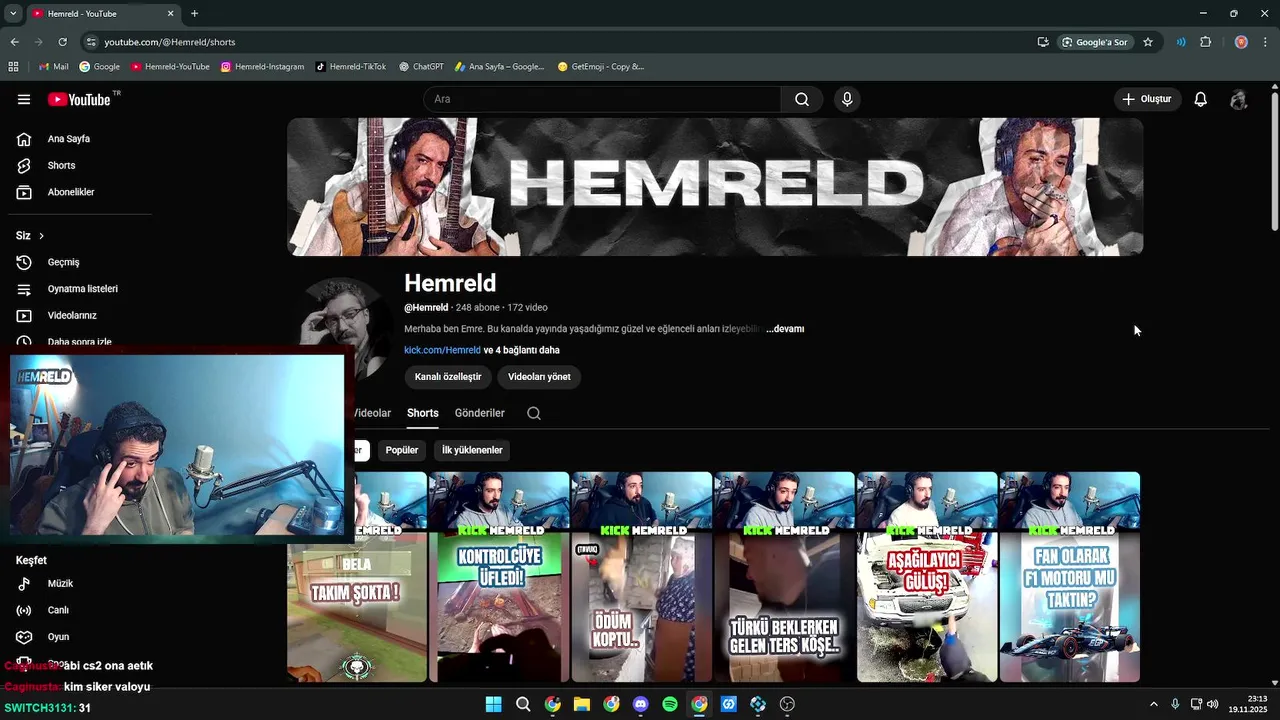Open OBS Studio from taskbar
Viewport: 1280px width, 720px height.
(x=787, y=704)
